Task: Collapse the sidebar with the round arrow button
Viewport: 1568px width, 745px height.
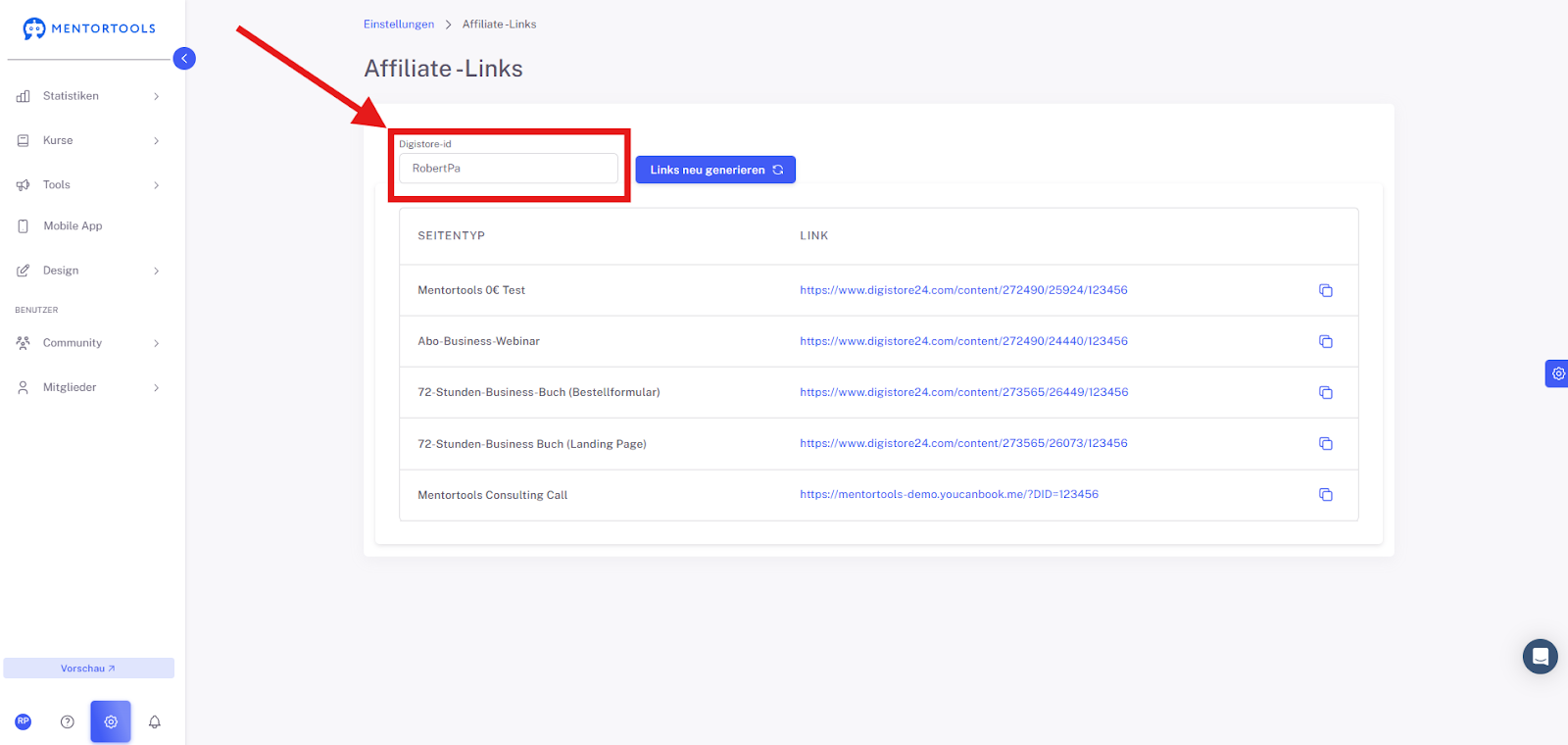Action: (184, 59)
